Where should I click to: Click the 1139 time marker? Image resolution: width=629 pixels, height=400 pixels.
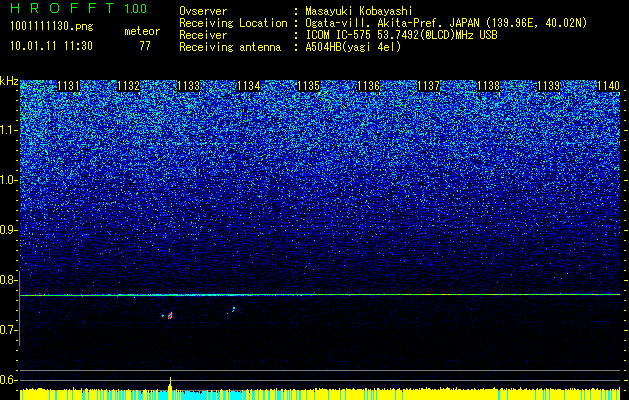548,86
